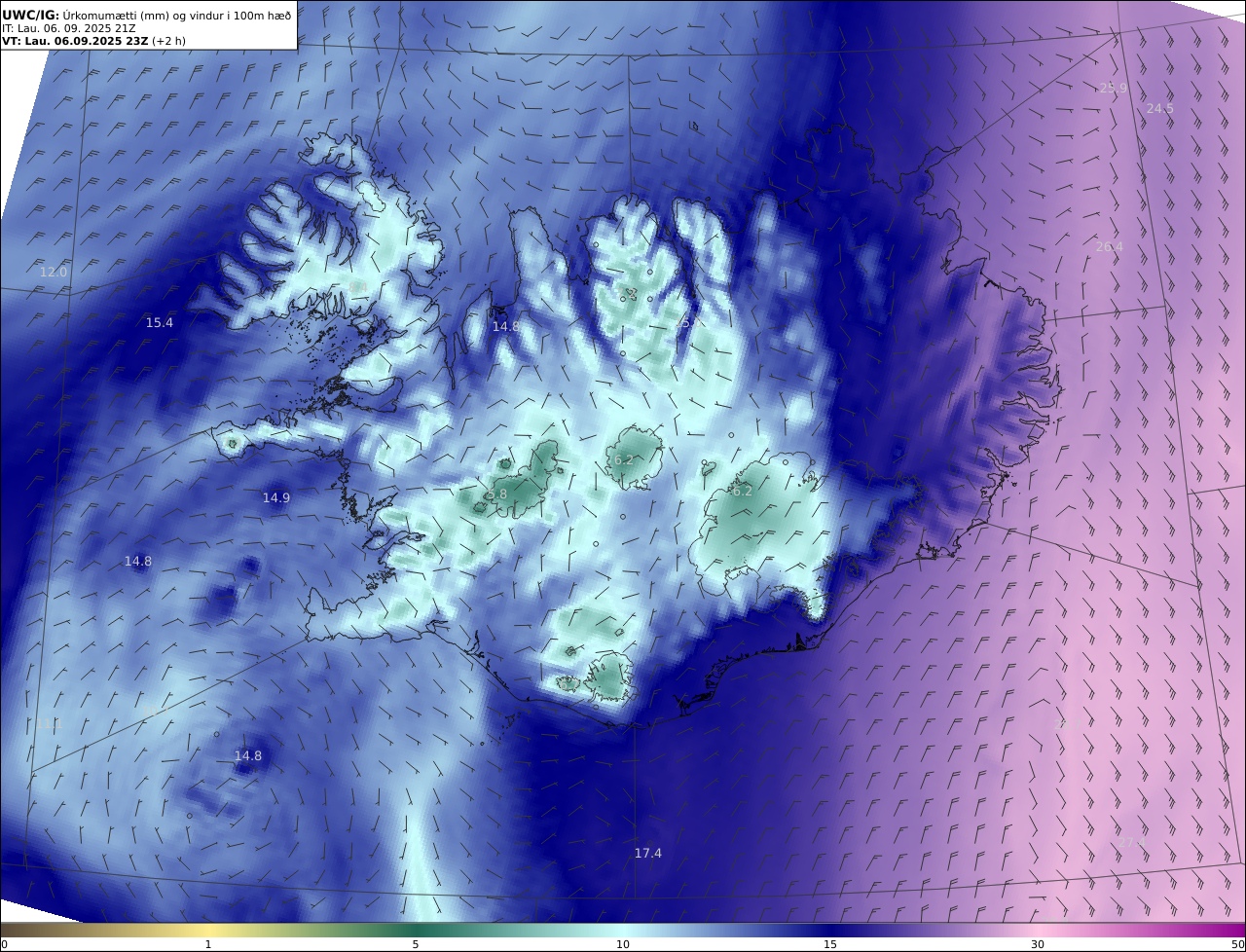Click the "26.4" value off the east coast

pyautogui.click(x=1110, y=247)
